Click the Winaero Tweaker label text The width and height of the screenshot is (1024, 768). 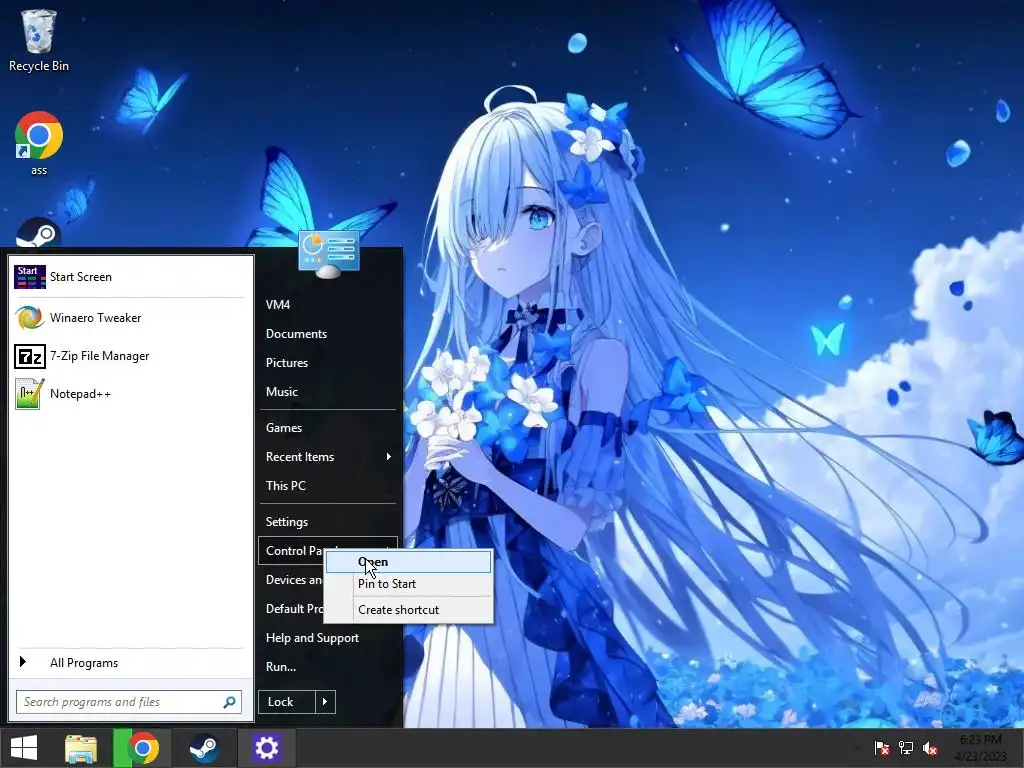coord(95,318)
